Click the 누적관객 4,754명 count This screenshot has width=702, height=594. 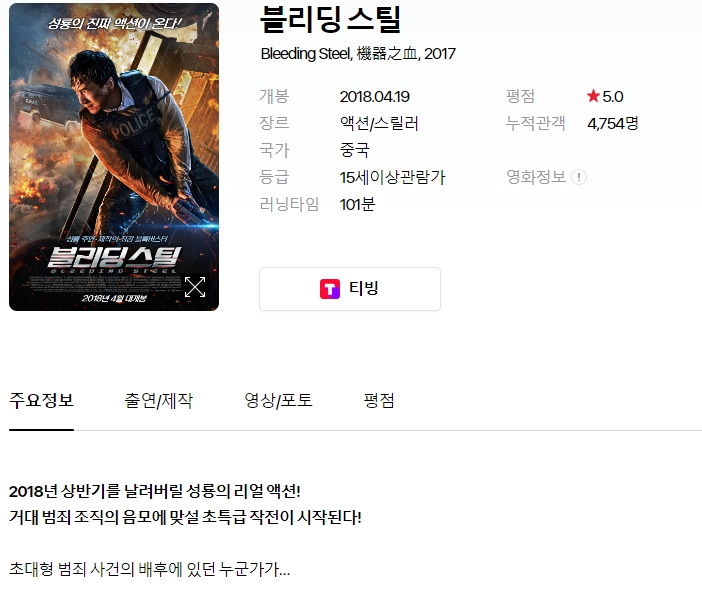click(x=613, y=124)
